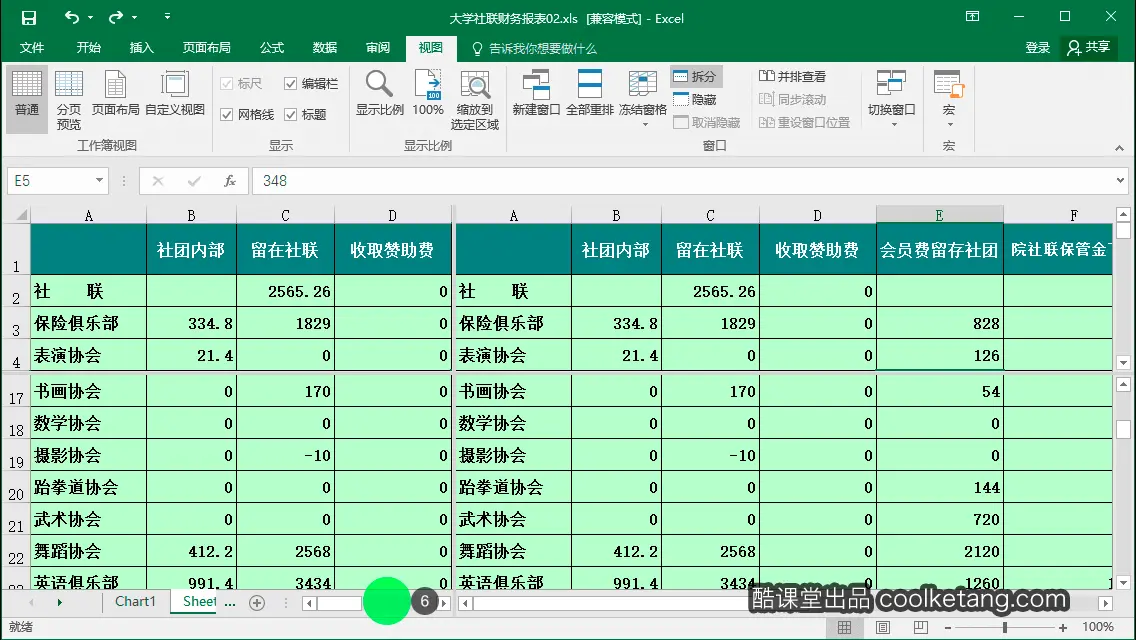Switch to the 数据 tab

coord(325,48)
